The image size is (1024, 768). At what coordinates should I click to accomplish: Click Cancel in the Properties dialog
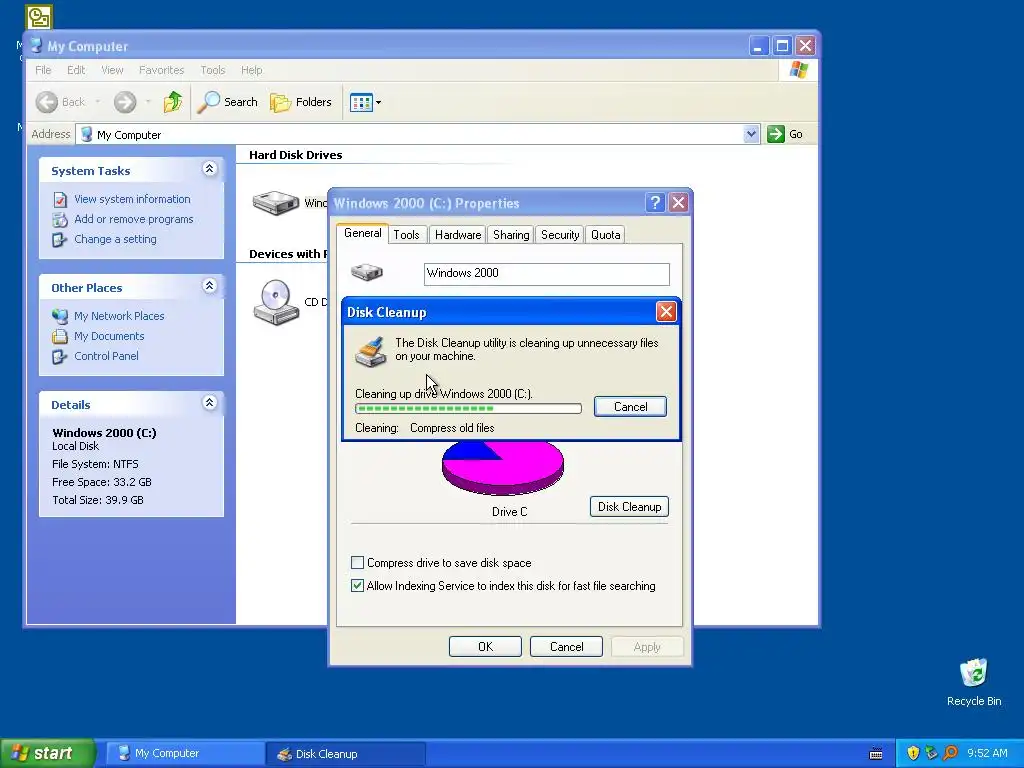pyautogui.click(x=566, y=647)
